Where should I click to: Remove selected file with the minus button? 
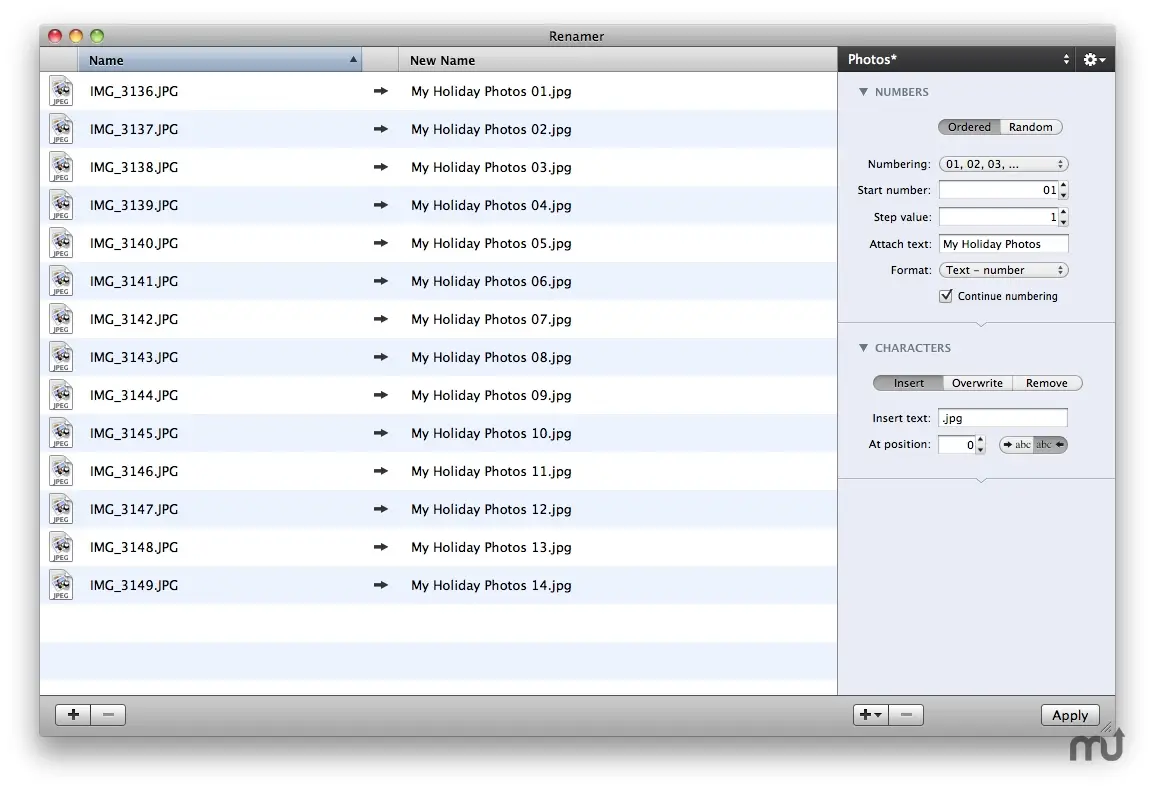[x=108, y=714]
